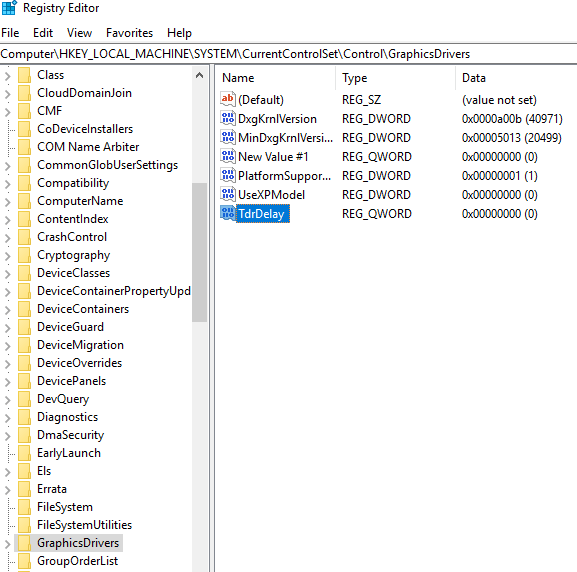Viewport: 577px width, 572px height.
Task: Select the DevicePanels key
Action: (x=71, y=381)
